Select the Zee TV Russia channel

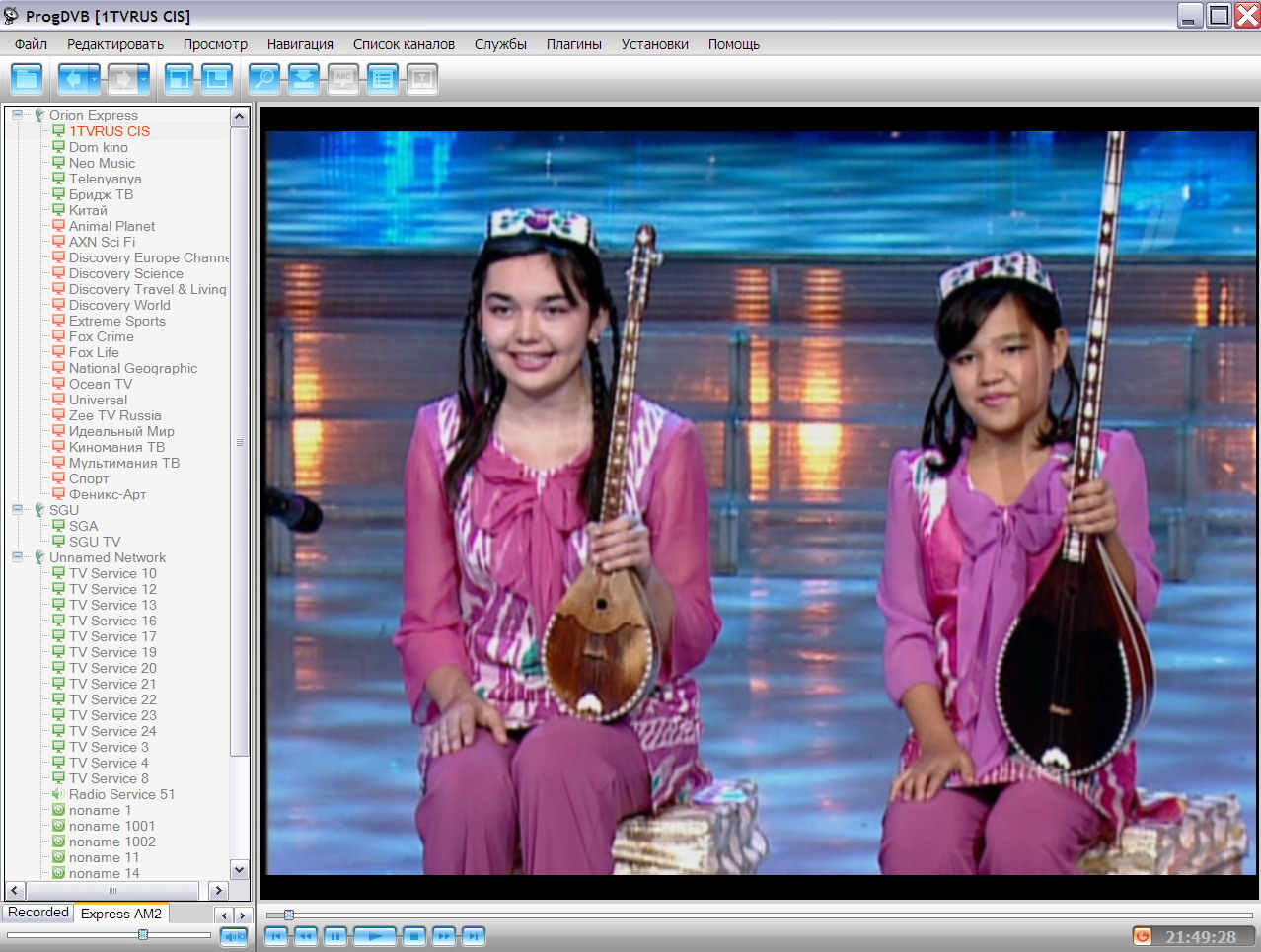click(x=114, y=415)
